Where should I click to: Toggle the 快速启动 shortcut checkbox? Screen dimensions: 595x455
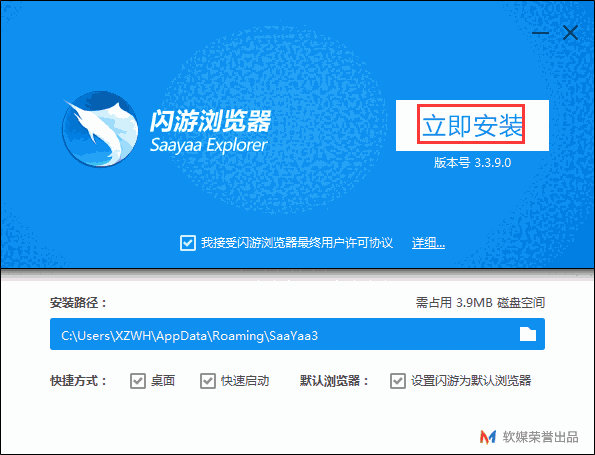click(x=208, y=381)
